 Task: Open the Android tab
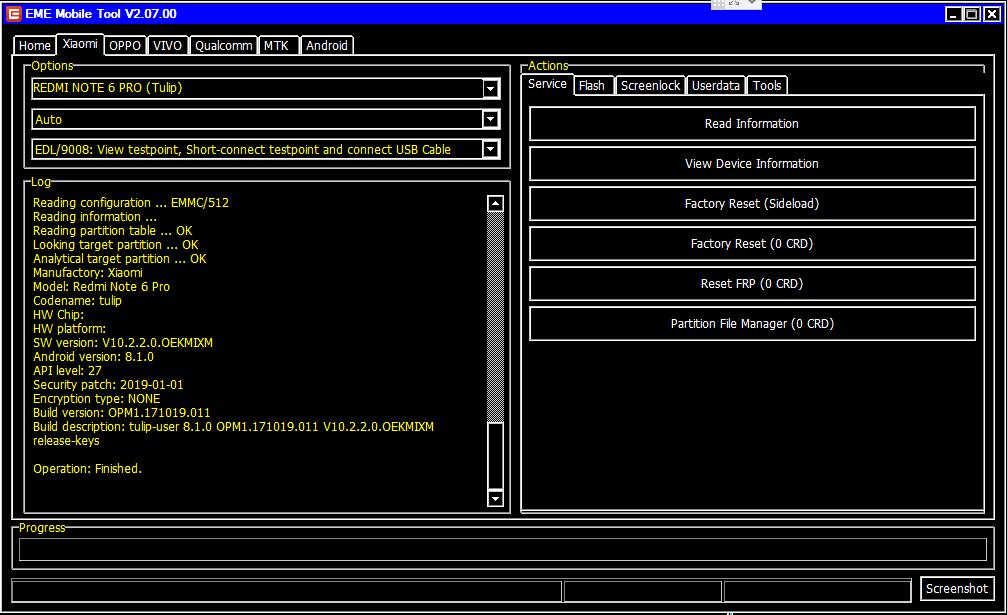[x=326, y=45]
